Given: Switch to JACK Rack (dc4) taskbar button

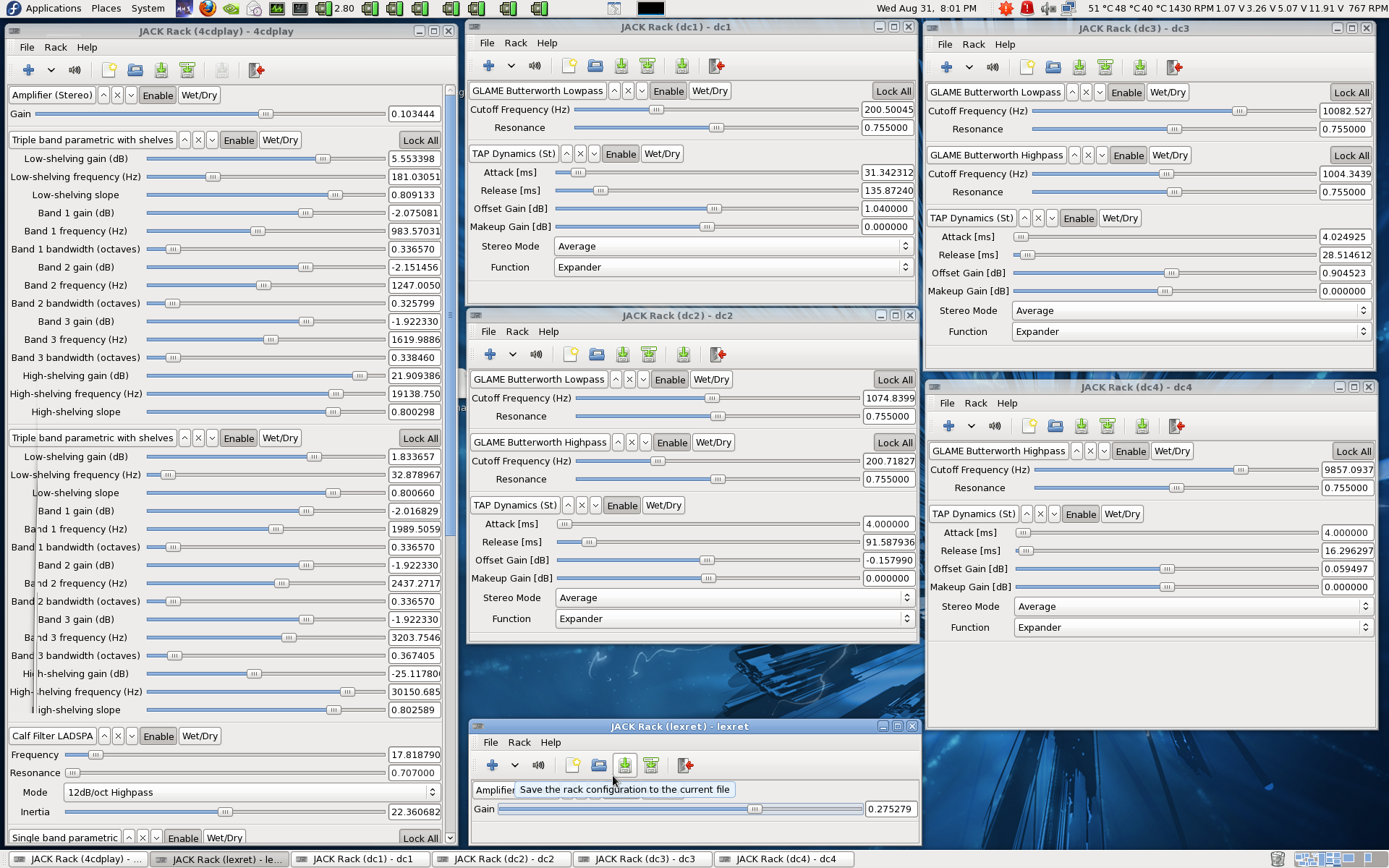Looking at the screenshot, I should (784, 859).
